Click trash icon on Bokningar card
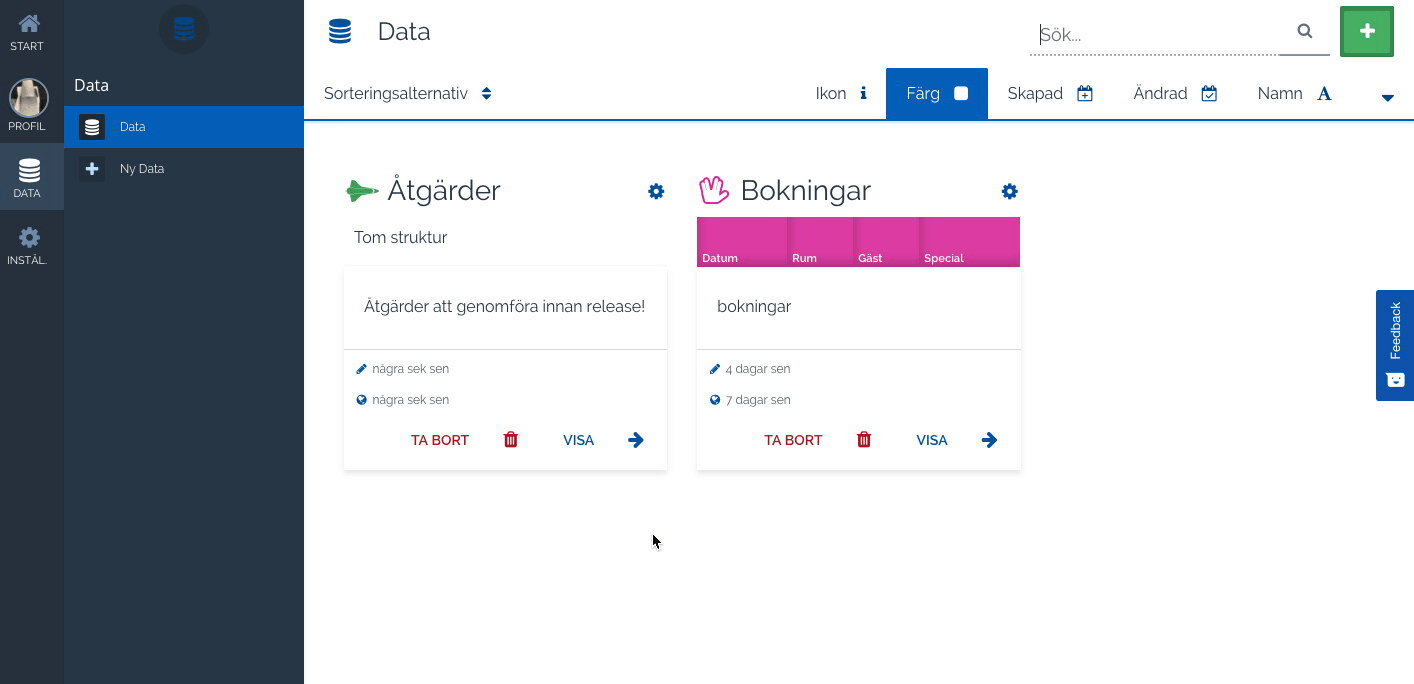The image size is (1414, 684). click(x=864, y=440)
